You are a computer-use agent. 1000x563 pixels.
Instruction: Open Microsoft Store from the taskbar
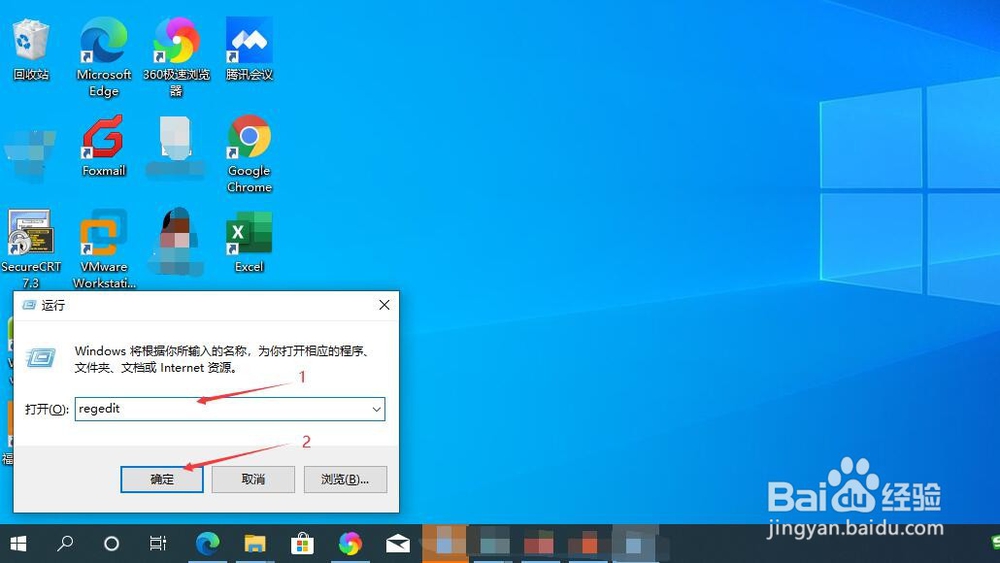pos(302,543)
